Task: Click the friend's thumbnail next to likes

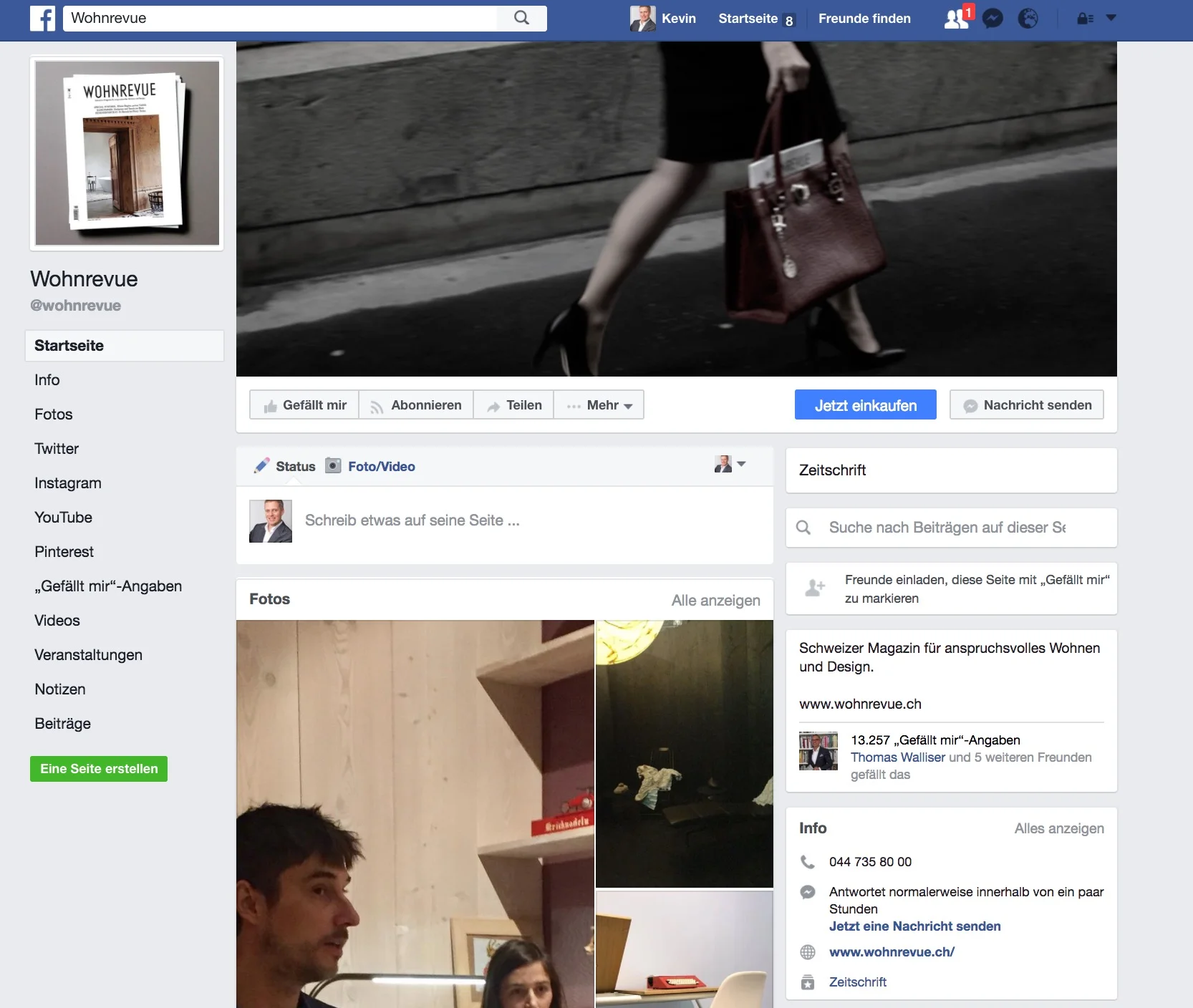Action: tap(818, 751)
